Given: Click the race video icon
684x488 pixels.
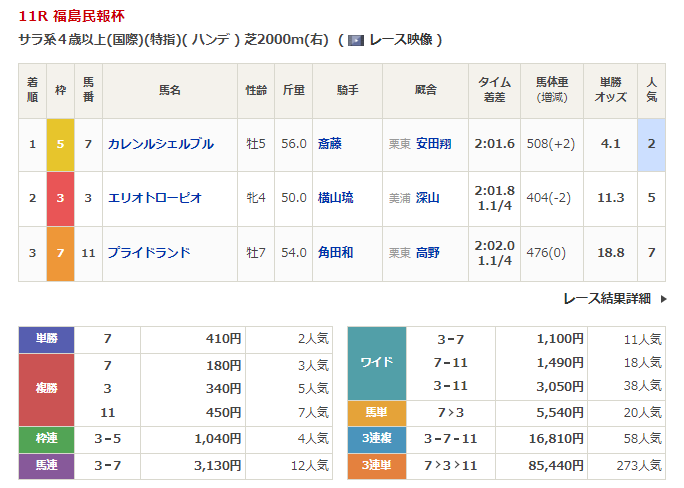Looking at the screenshot, I should [356, 40].
